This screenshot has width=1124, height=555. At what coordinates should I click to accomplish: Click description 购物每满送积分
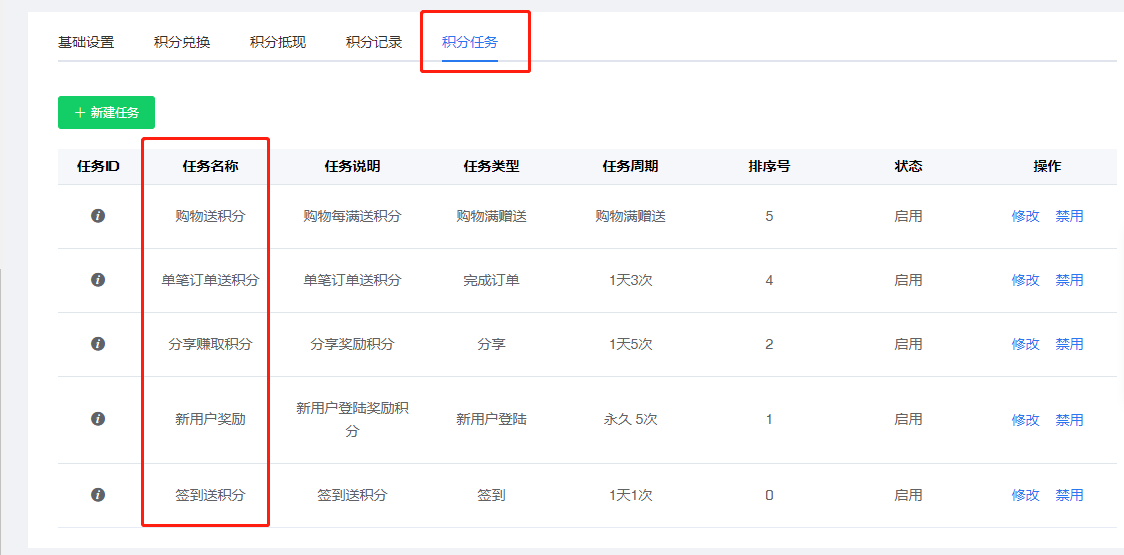pyautogui.click(x=352, y=216)
